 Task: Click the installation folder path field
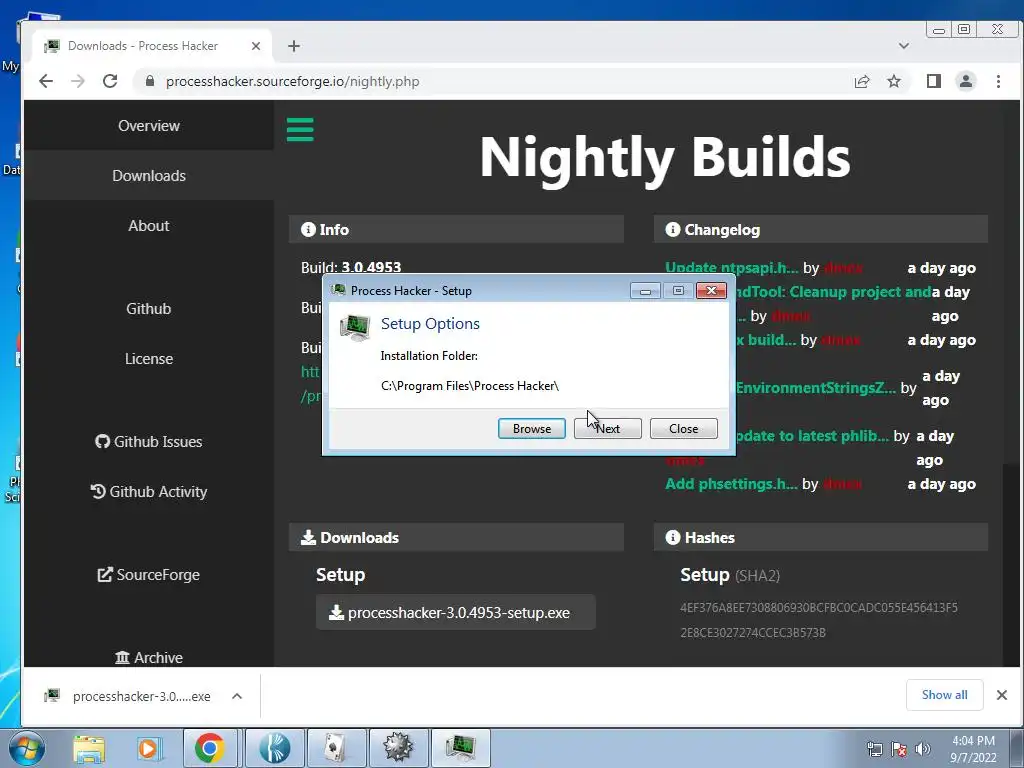[470, 386]
